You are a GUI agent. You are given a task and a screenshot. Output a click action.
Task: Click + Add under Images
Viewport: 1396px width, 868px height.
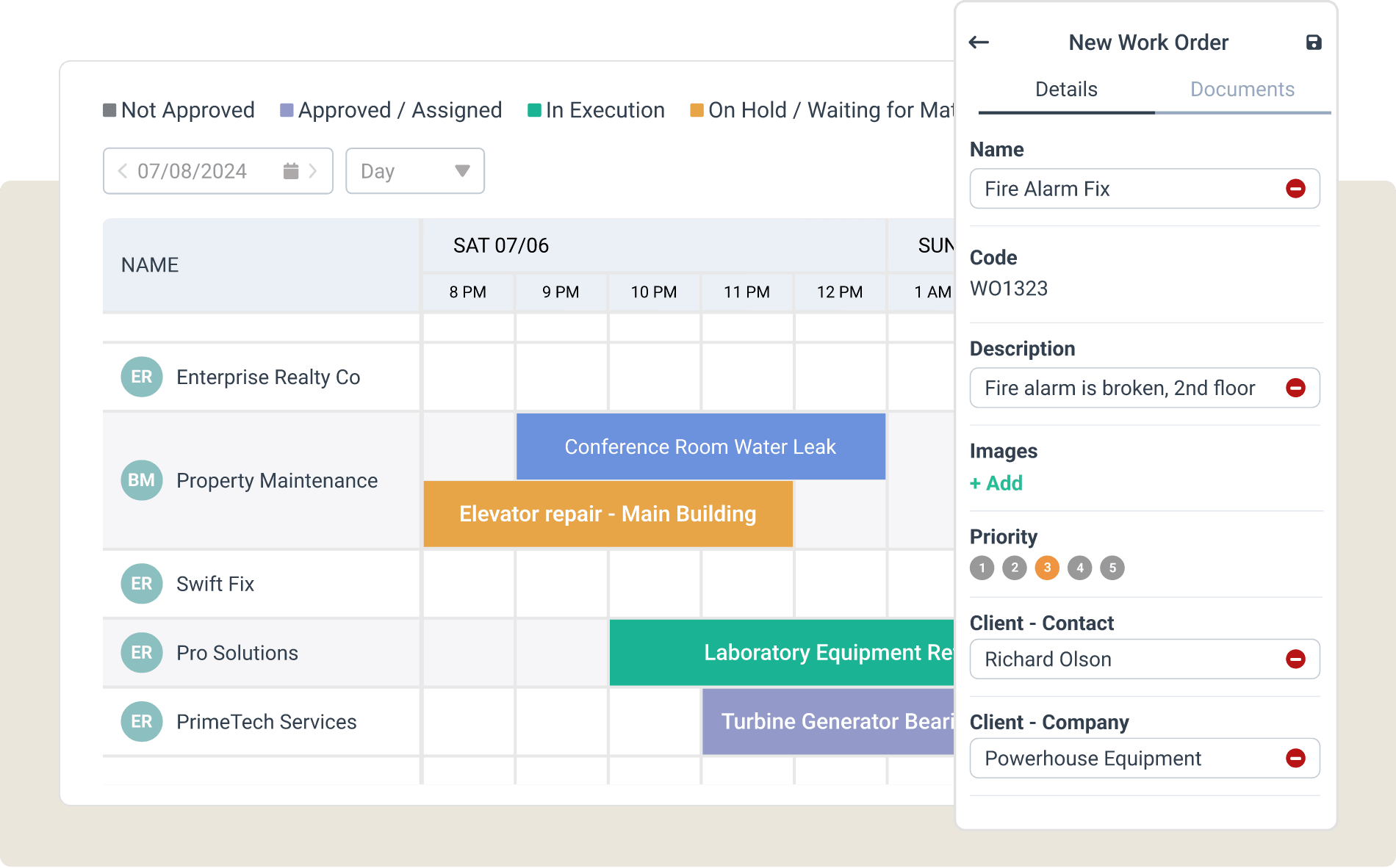click(x=996, y=482)
